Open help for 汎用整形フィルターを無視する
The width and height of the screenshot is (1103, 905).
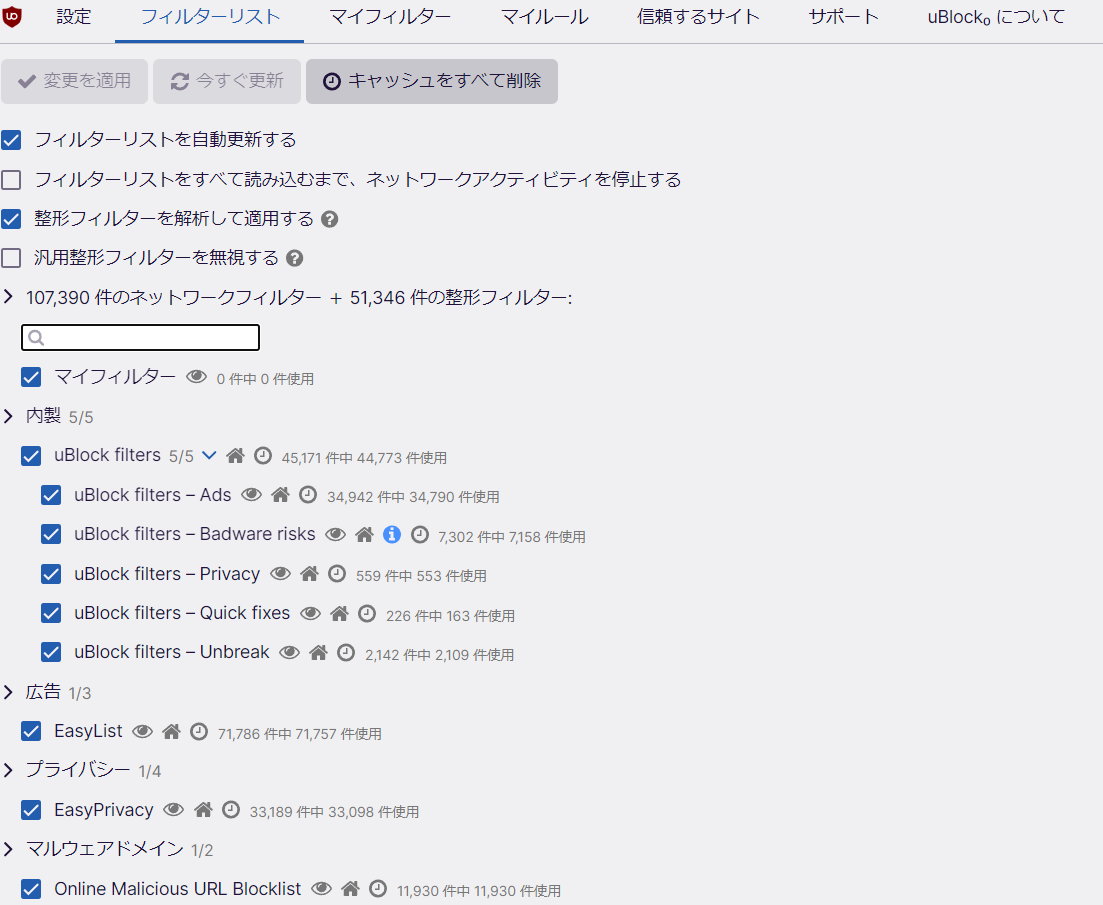pos(295,258)
